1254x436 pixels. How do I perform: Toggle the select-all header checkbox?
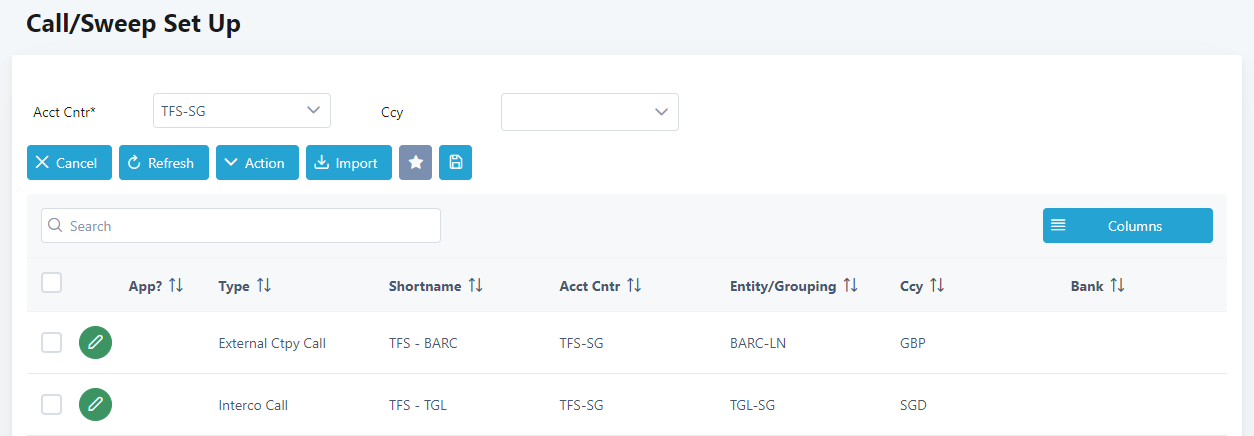click(x=52, y=283)
